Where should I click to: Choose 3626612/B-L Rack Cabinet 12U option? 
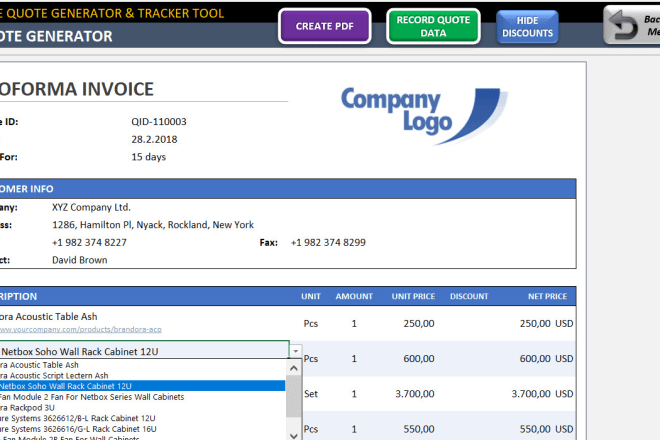click(143, 418)
